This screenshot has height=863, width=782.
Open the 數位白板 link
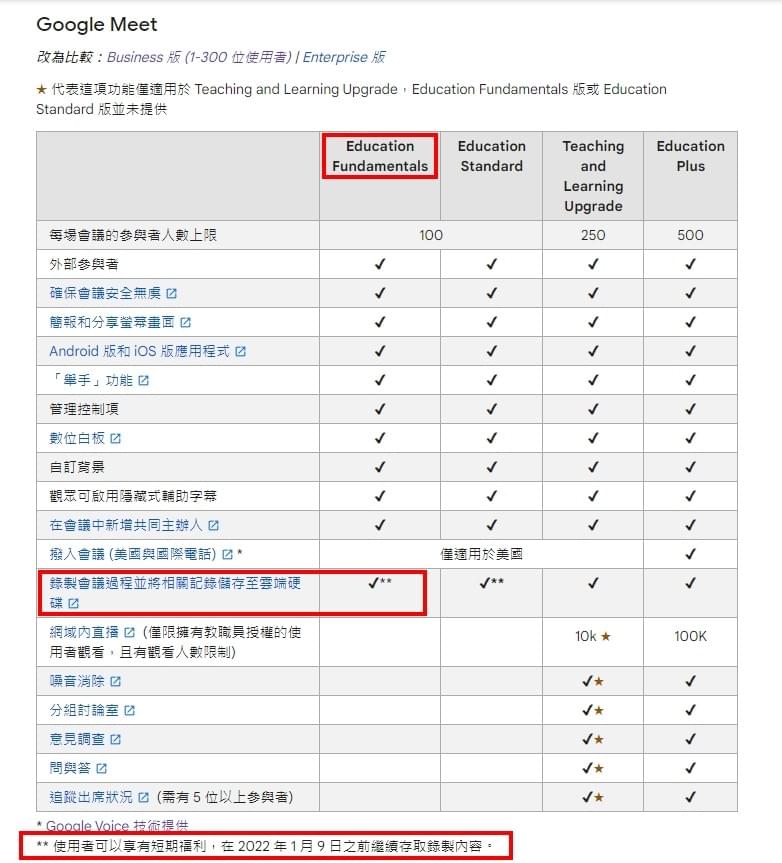(x=77, y=438)
